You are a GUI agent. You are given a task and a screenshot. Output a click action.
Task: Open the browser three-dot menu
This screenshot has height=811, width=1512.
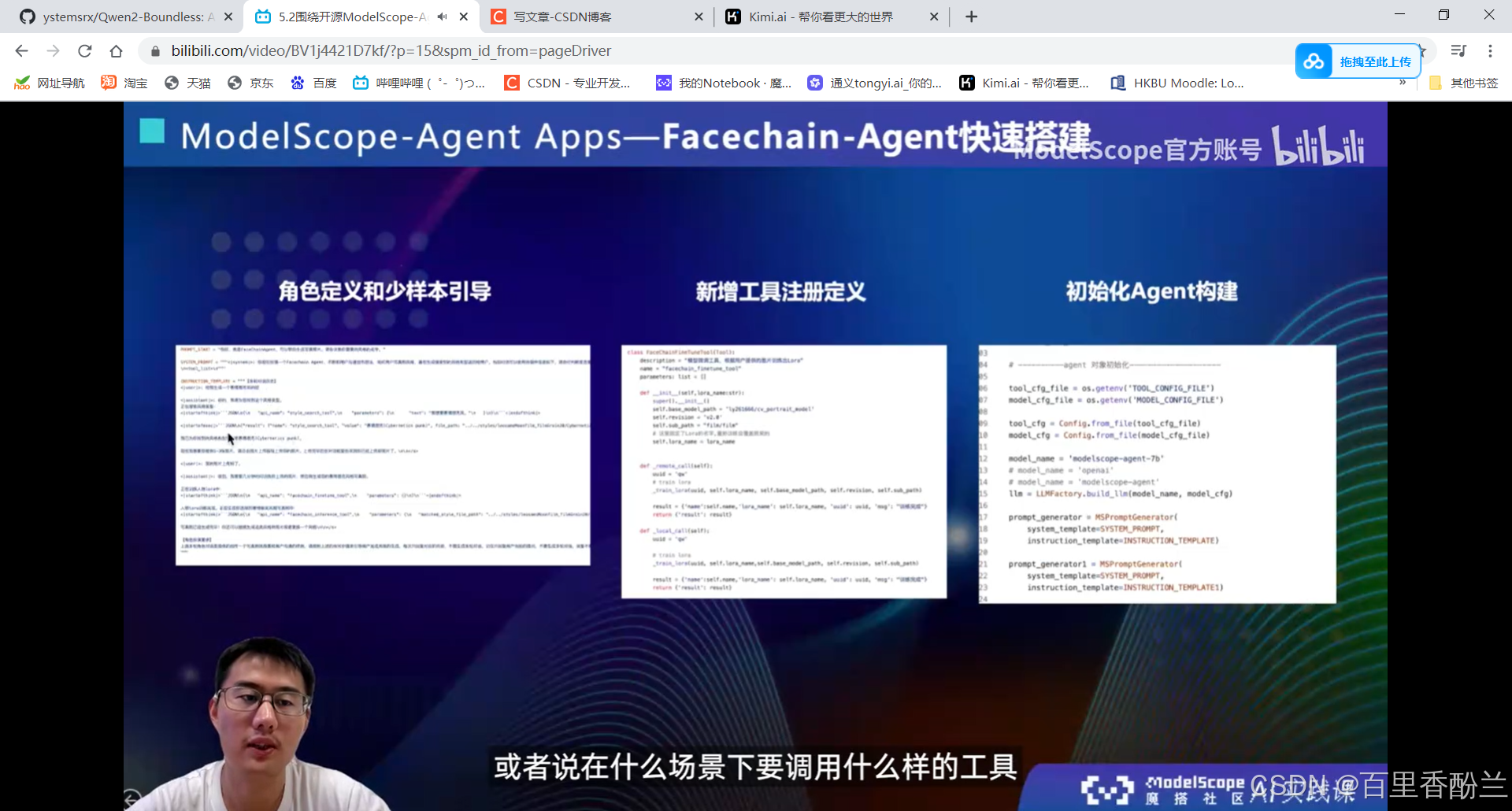(x=1490, y=51)
